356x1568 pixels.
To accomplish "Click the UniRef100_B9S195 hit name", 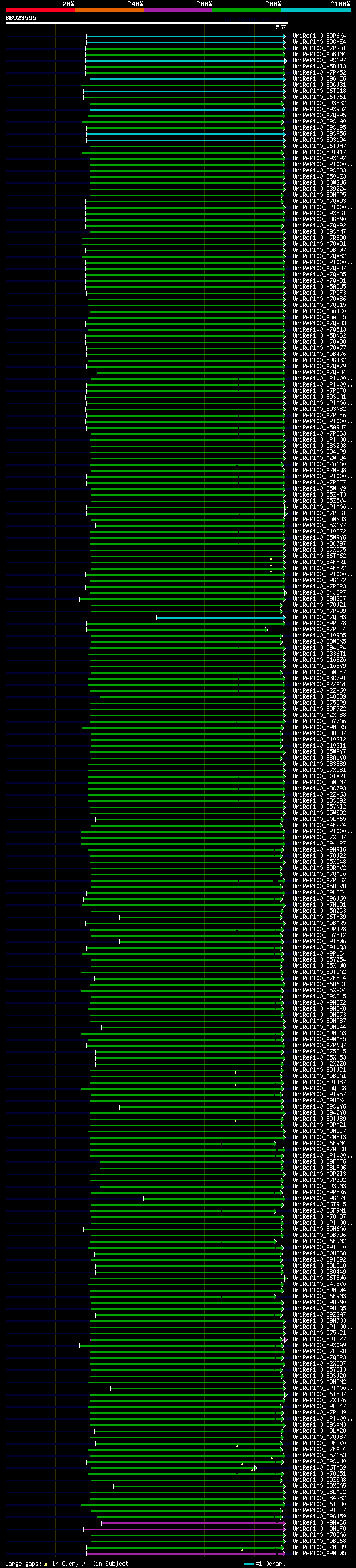I will tap(319, 127).
